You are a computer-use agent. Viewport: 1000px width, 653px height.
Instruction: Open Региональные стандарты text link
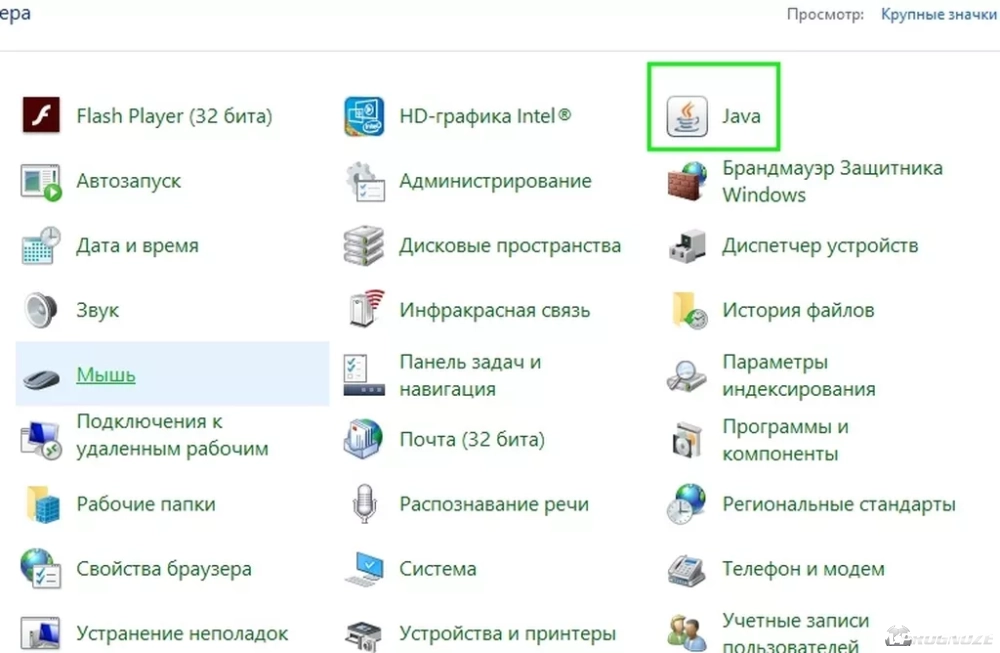pyautogui.click(x=839, y=504)
